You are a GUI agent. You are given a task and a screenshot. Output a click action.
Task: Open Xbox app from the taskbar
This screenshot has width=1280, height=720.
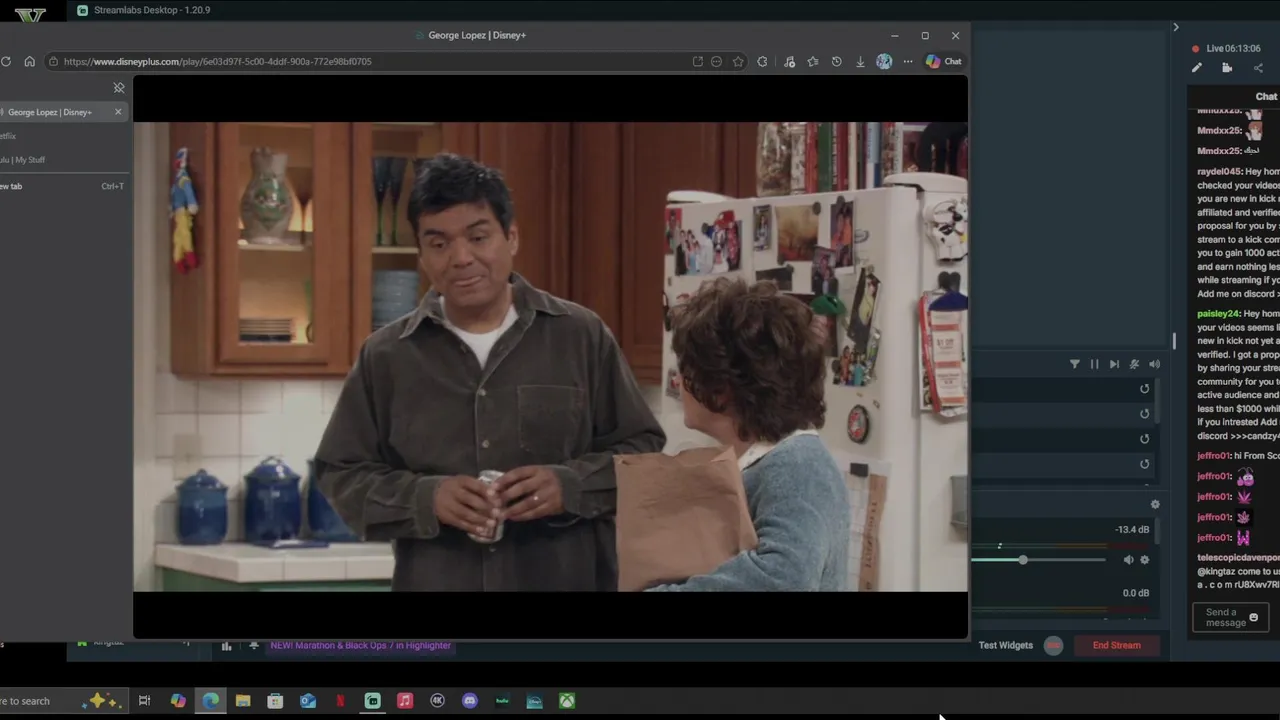[x=567, y=701]
